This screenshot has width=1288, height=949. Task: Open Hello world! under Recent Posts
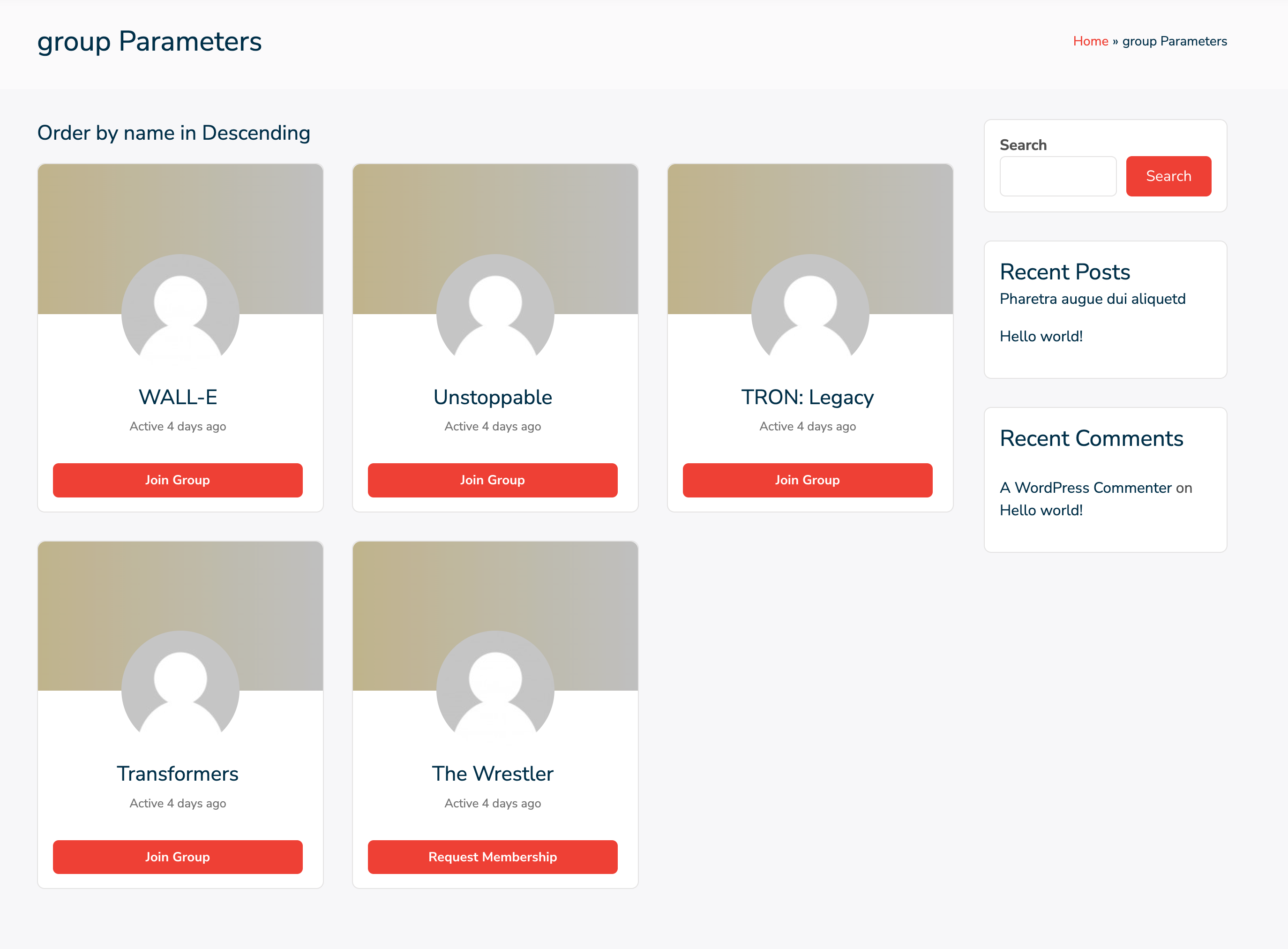1041,336
